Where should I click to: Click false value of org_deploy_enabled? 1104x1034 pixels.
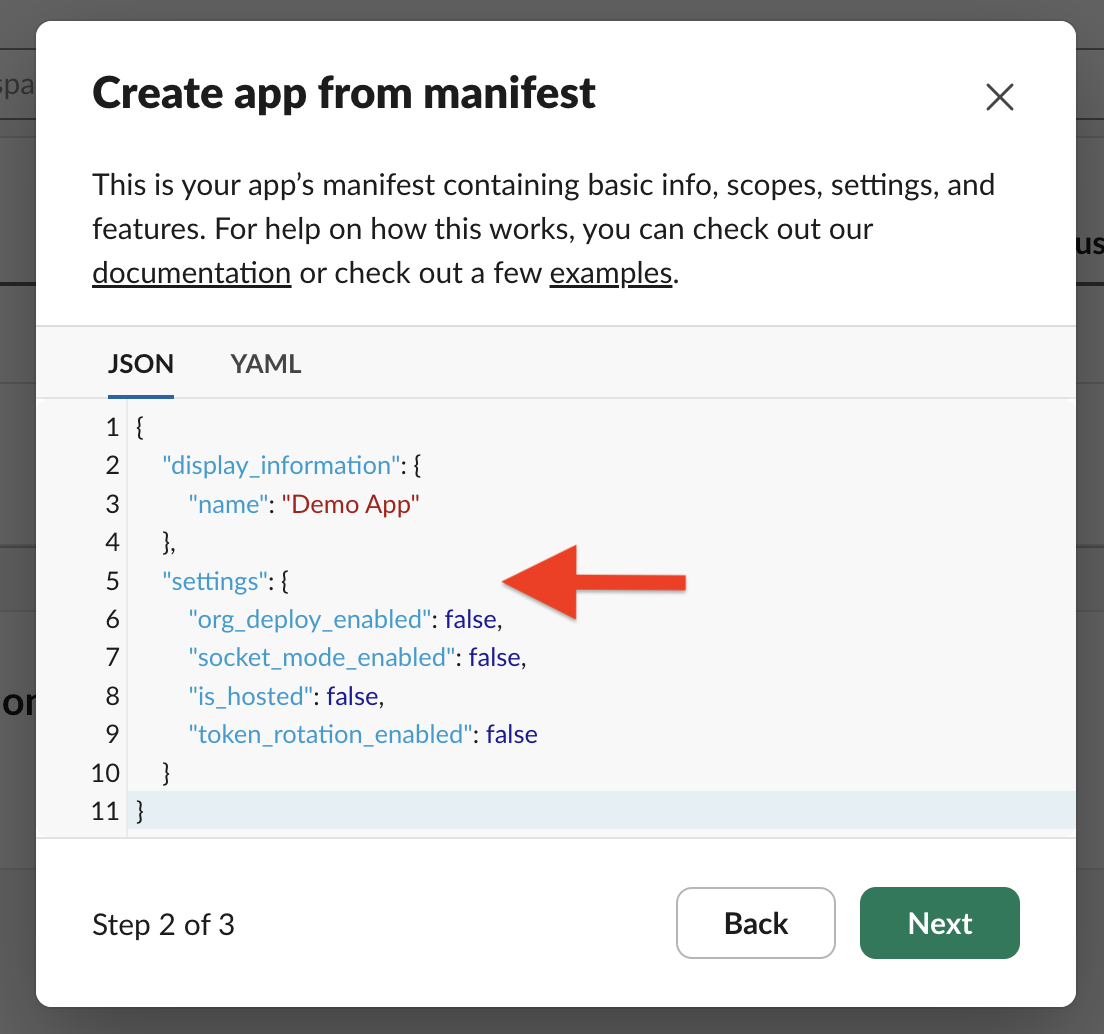pyautogui.click(x=470, y=619)
